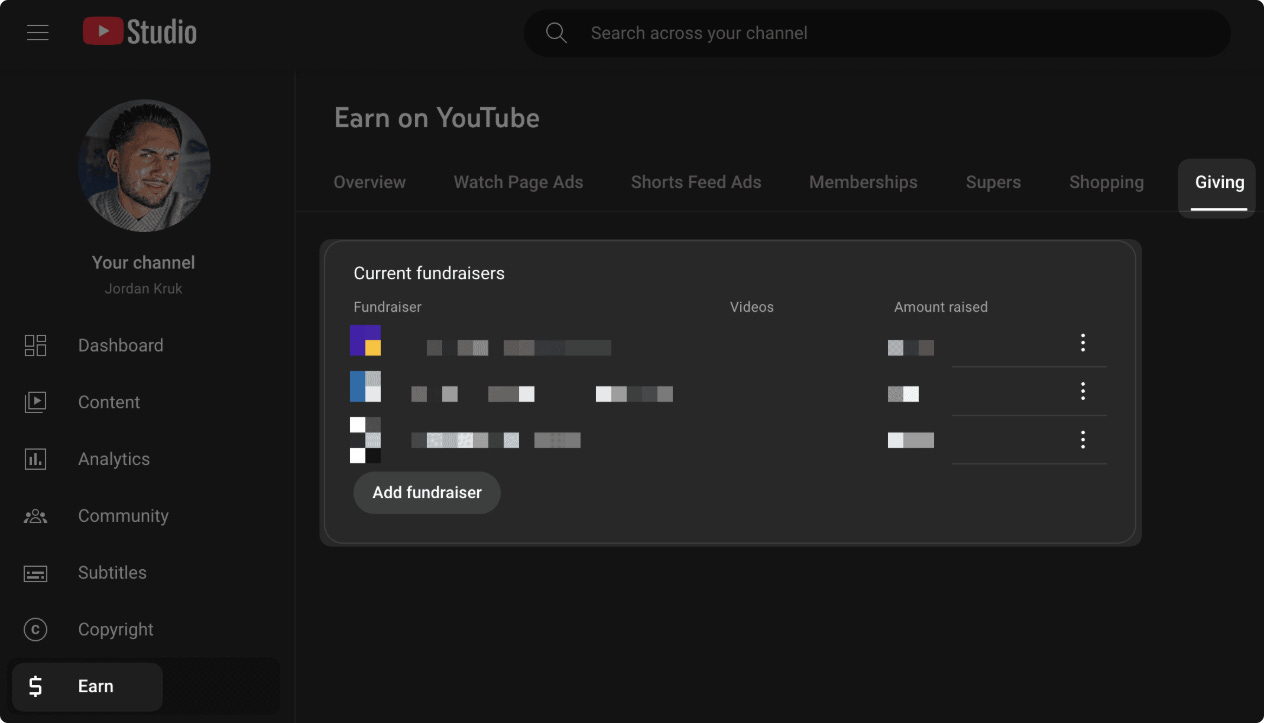Click the Jordan Kruk channel name
1264x723 pixels.
coord(144,288)
